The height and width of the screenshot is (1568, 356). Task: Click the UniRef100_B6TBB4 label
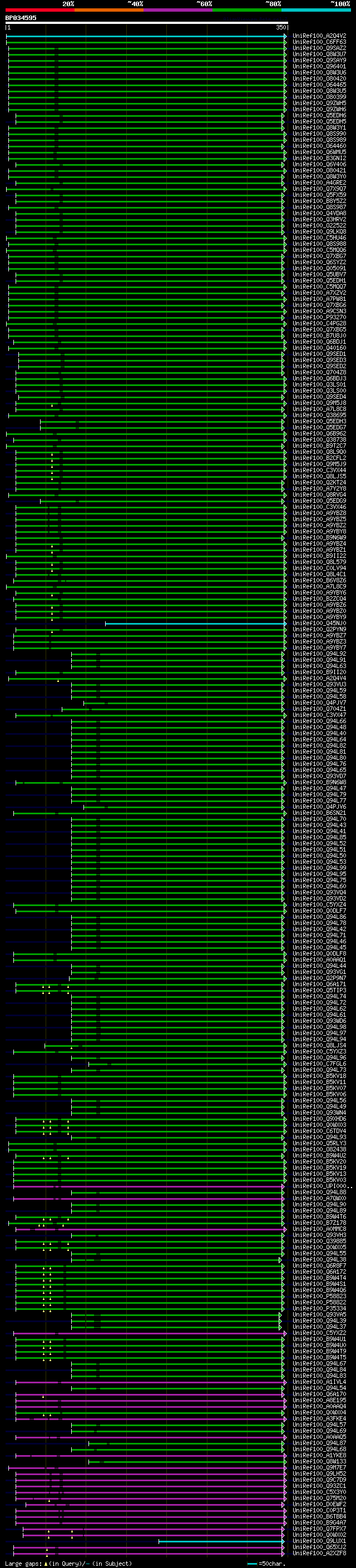tap(319, 1516)
